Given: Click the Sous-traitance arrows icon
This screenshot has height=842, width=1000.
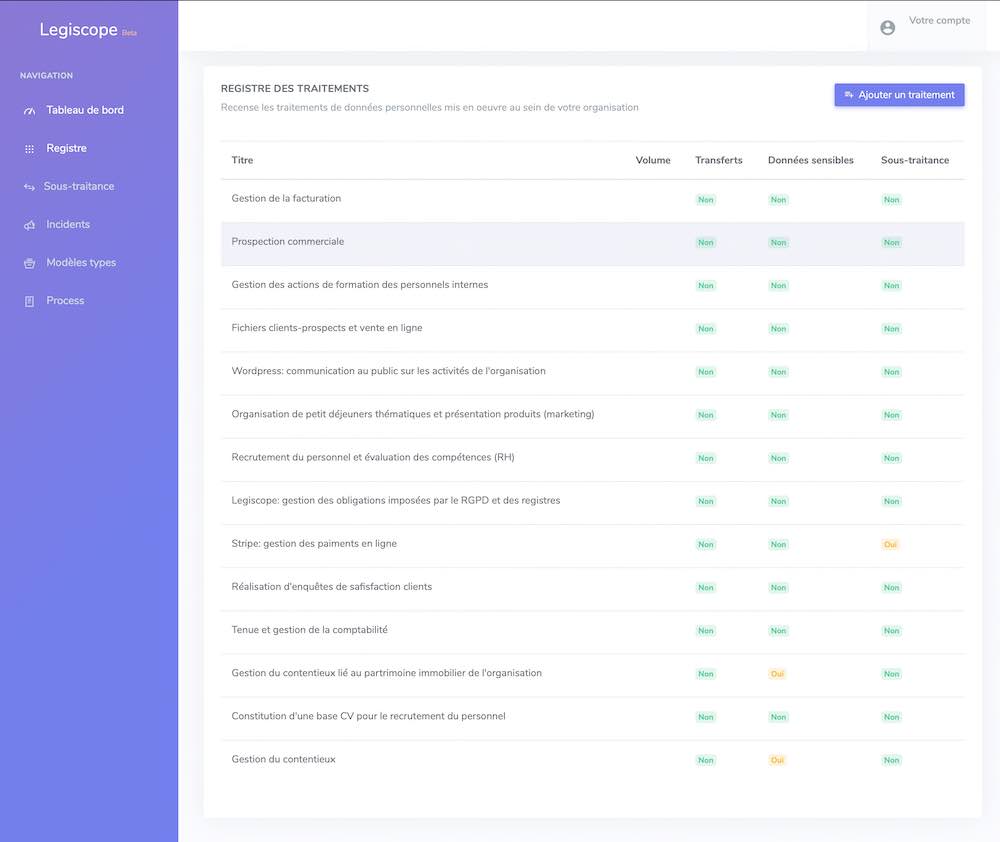Looking at the screenshot, I should point(29,187).
